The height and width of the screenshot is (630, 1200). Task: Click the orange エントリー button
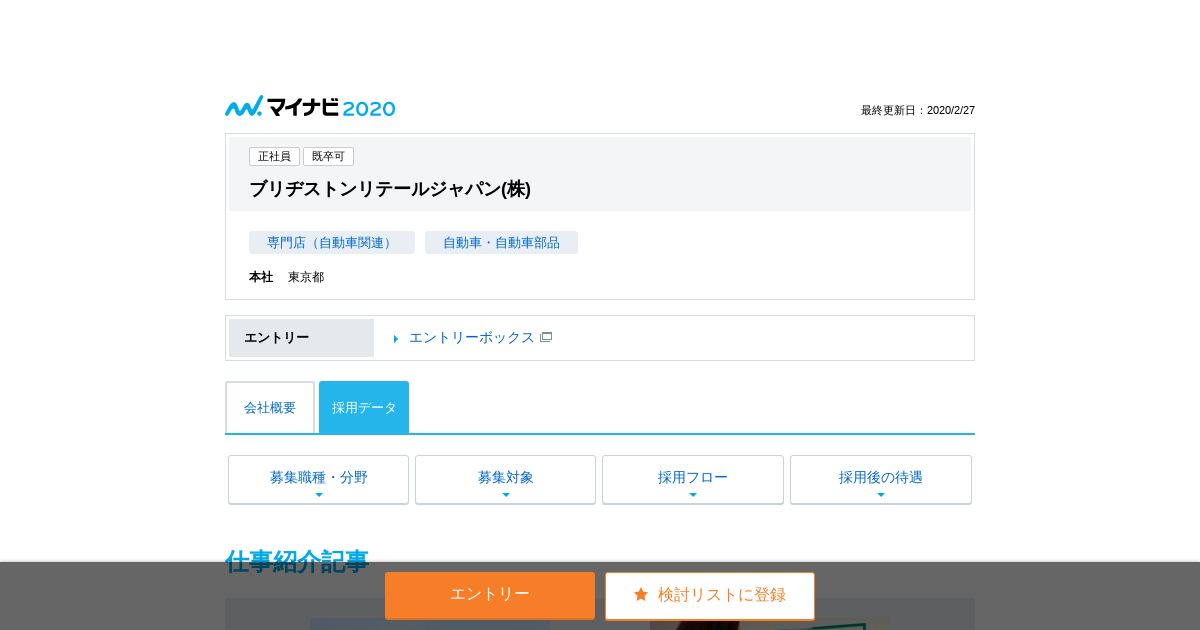click(x=490, y=595)
